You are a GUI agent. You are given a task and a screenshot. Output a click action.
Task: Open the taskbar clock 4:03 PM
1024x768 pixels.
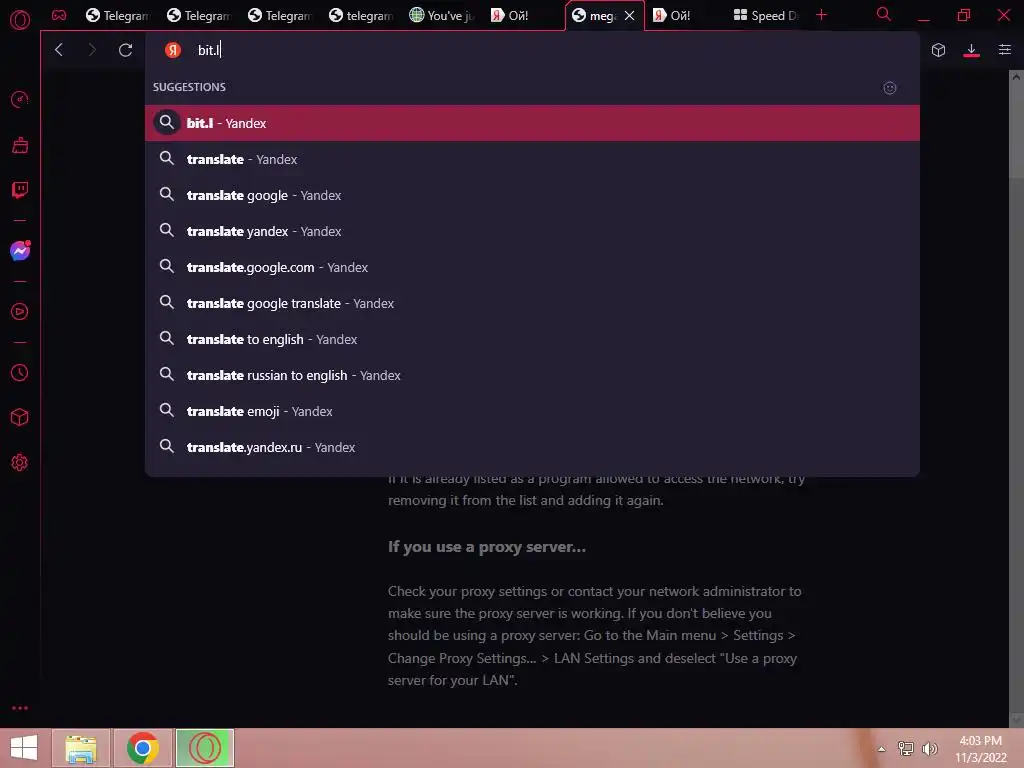980,748
